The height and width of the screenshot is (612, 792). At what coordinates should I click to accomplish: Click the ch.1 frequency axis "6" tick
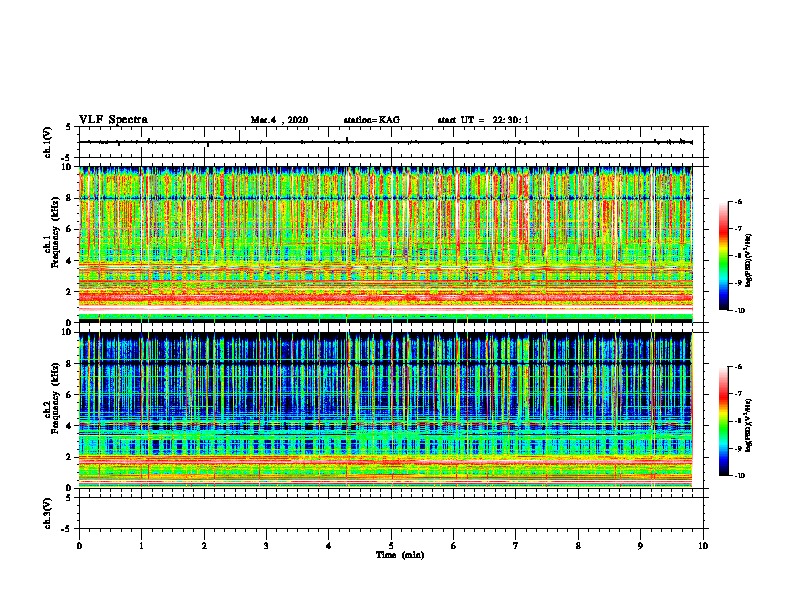(70, 230)
